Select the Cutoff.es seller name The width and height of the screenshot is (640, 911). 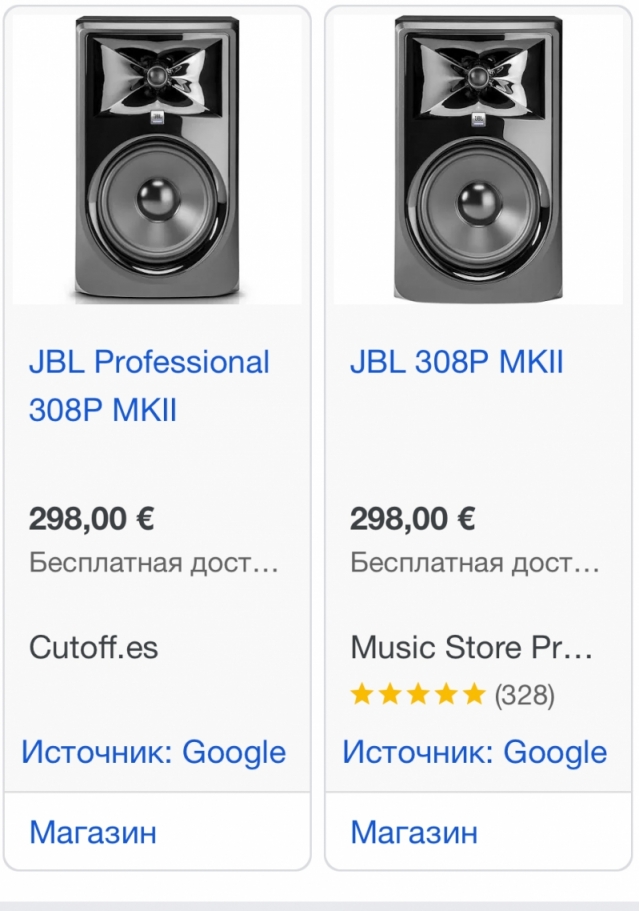[x=94, y=647]
